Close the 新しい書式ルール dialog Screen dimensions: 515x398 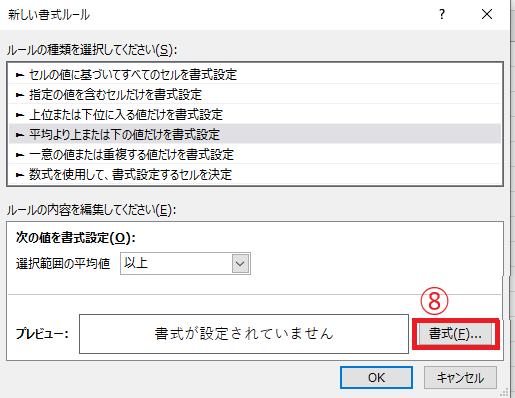coord(487,14)
